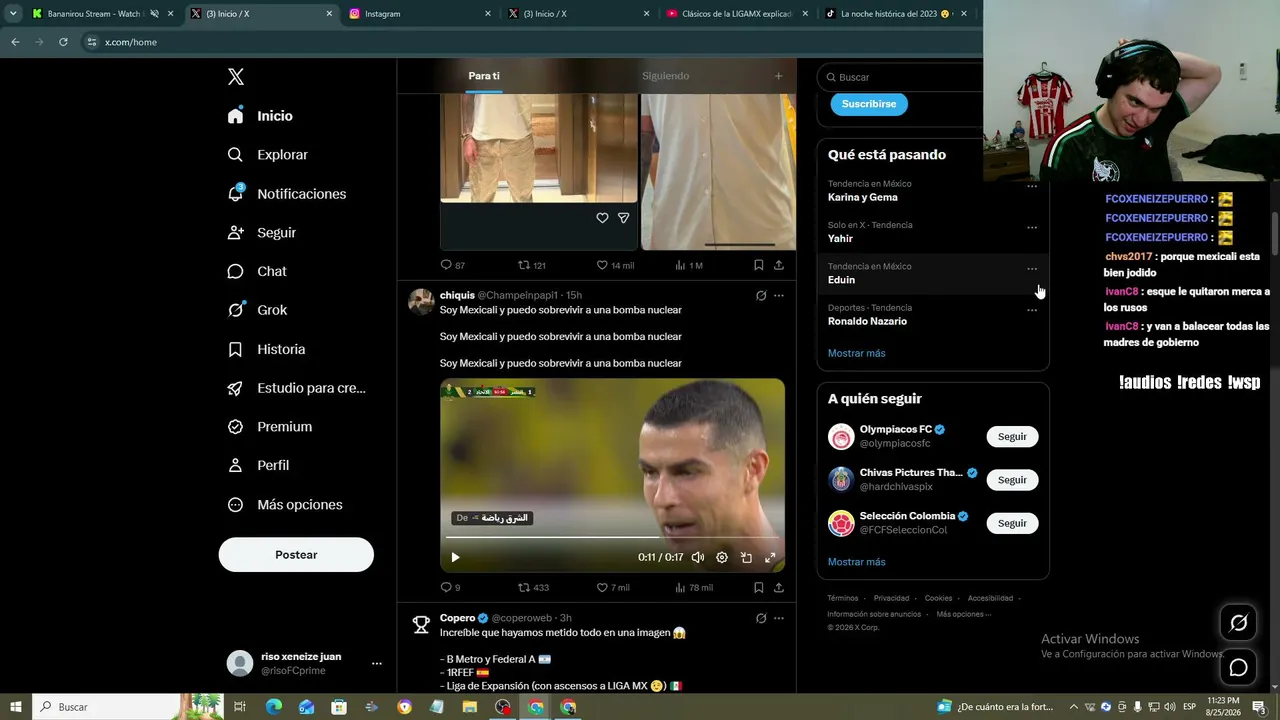This screenshot has height=720, width=1280.
Task: Launch Grok from the sidebar
Action: (257, 310)
